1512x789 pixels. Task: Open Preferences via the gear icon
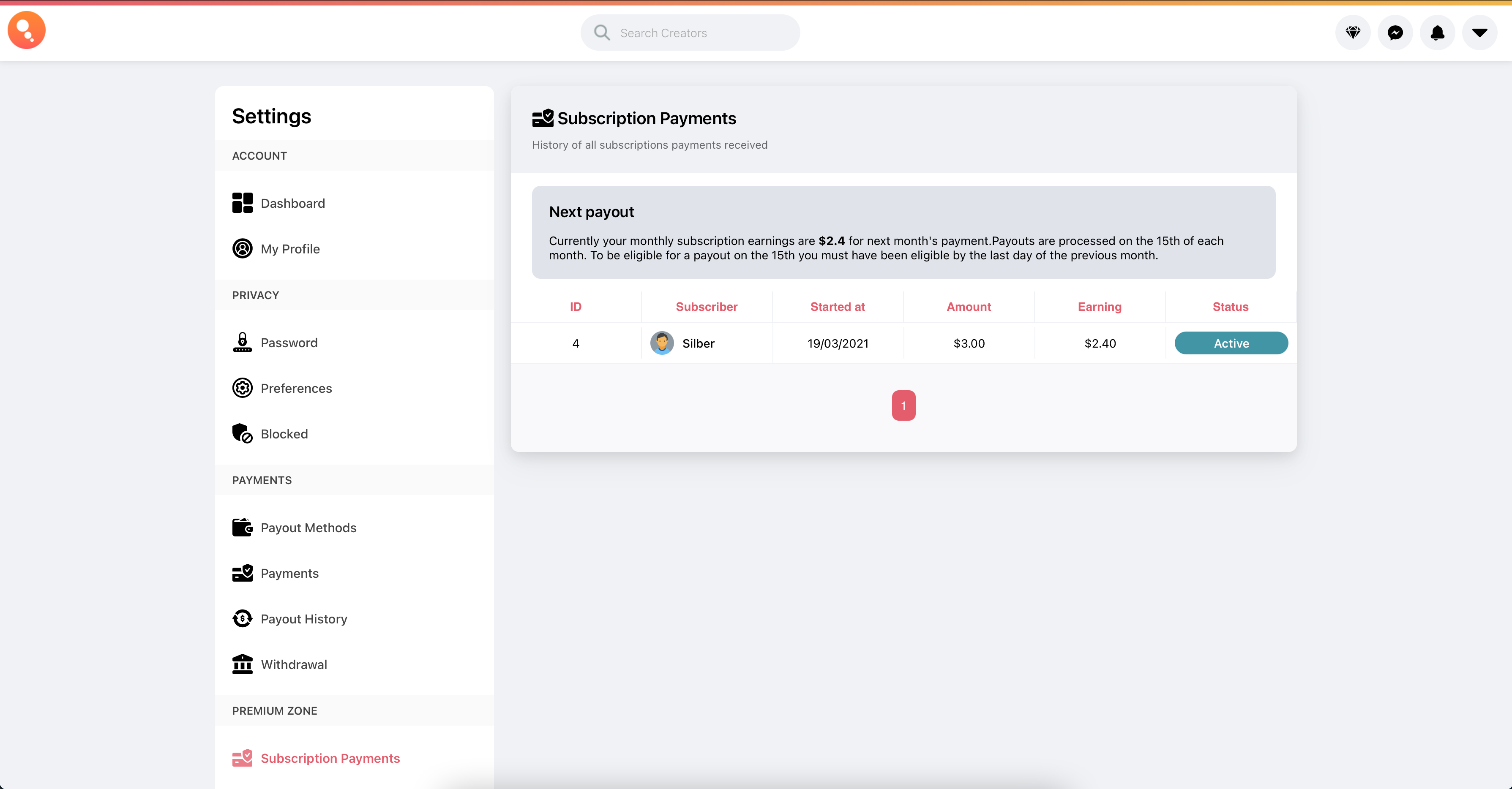pos(243,388)
